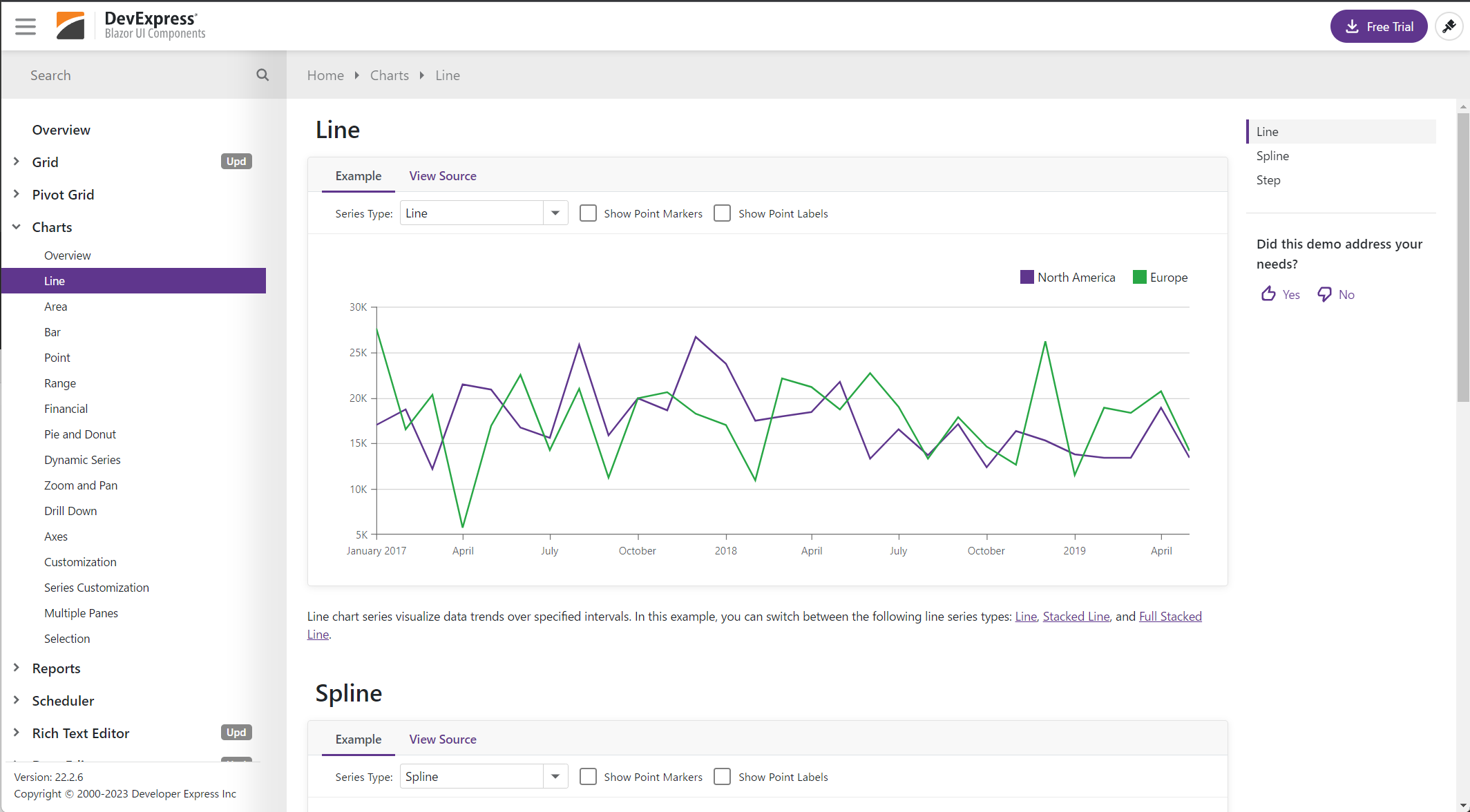
Task: Expand the Grid tree section
Action: [x=17, y=162]
